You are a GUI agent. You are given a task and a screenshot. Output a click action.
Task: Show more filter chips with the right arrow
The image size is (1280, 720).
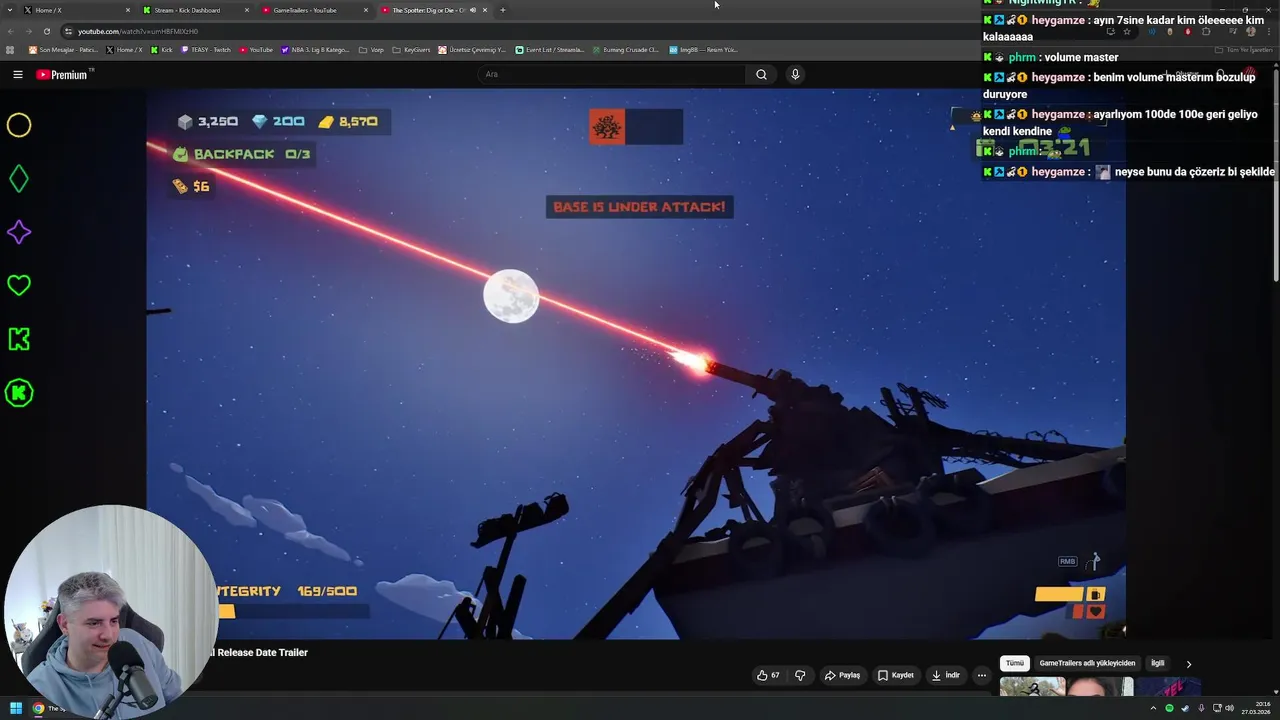[x=1188, y=663]
